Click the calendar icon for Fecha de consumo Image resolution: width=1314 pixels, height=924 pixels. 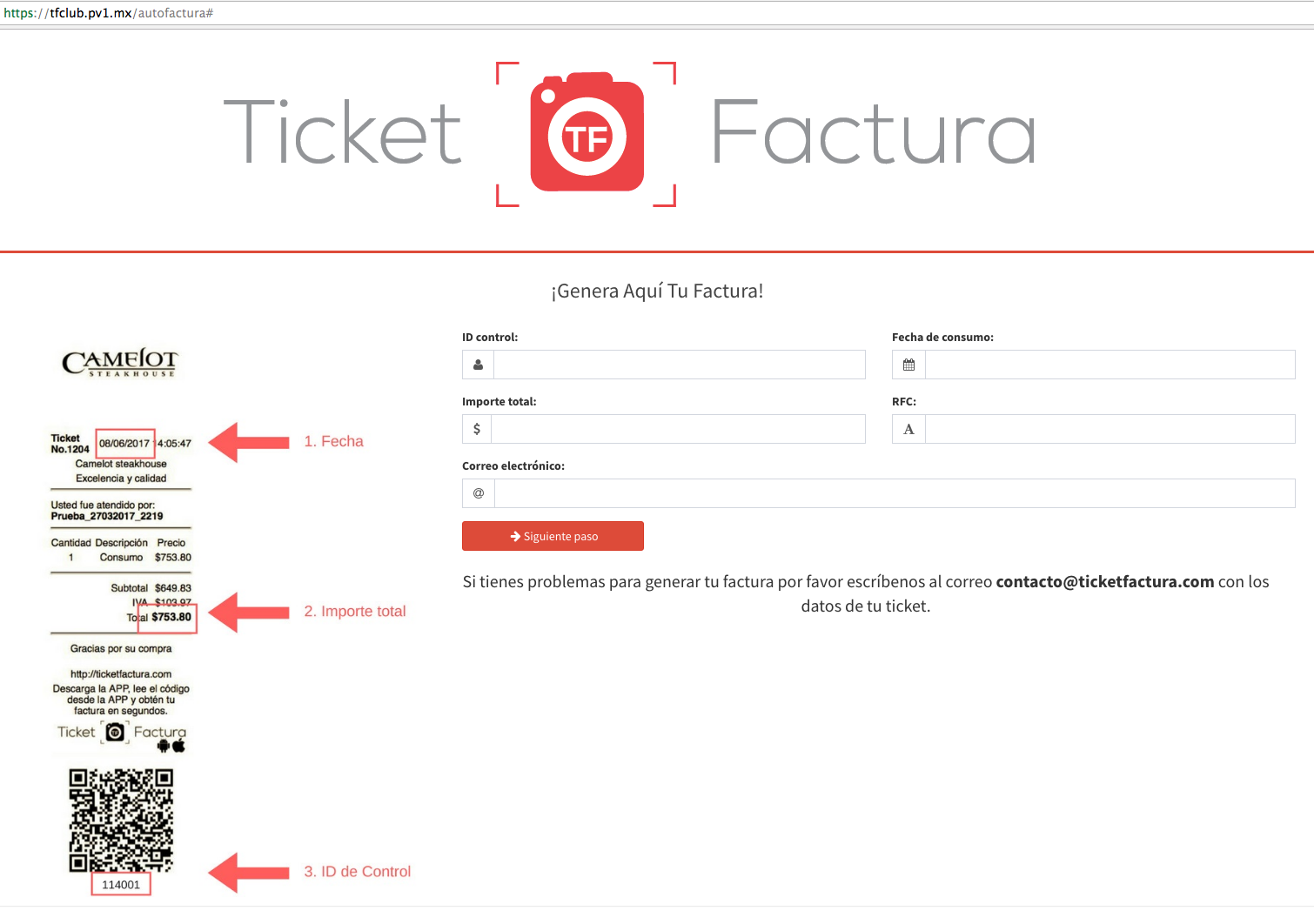tap(908, 365)
